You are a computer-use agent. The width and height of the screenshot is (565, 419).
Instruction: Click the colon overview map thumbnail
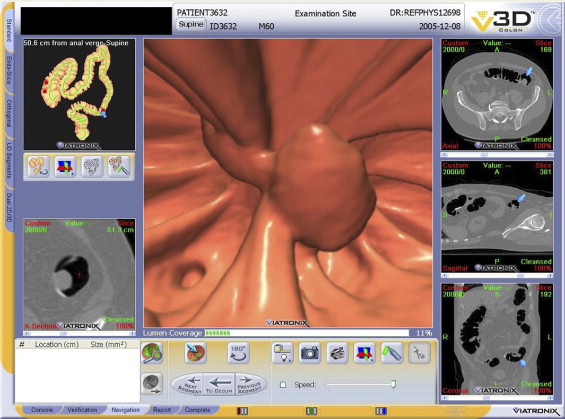[x=79, y=94]
